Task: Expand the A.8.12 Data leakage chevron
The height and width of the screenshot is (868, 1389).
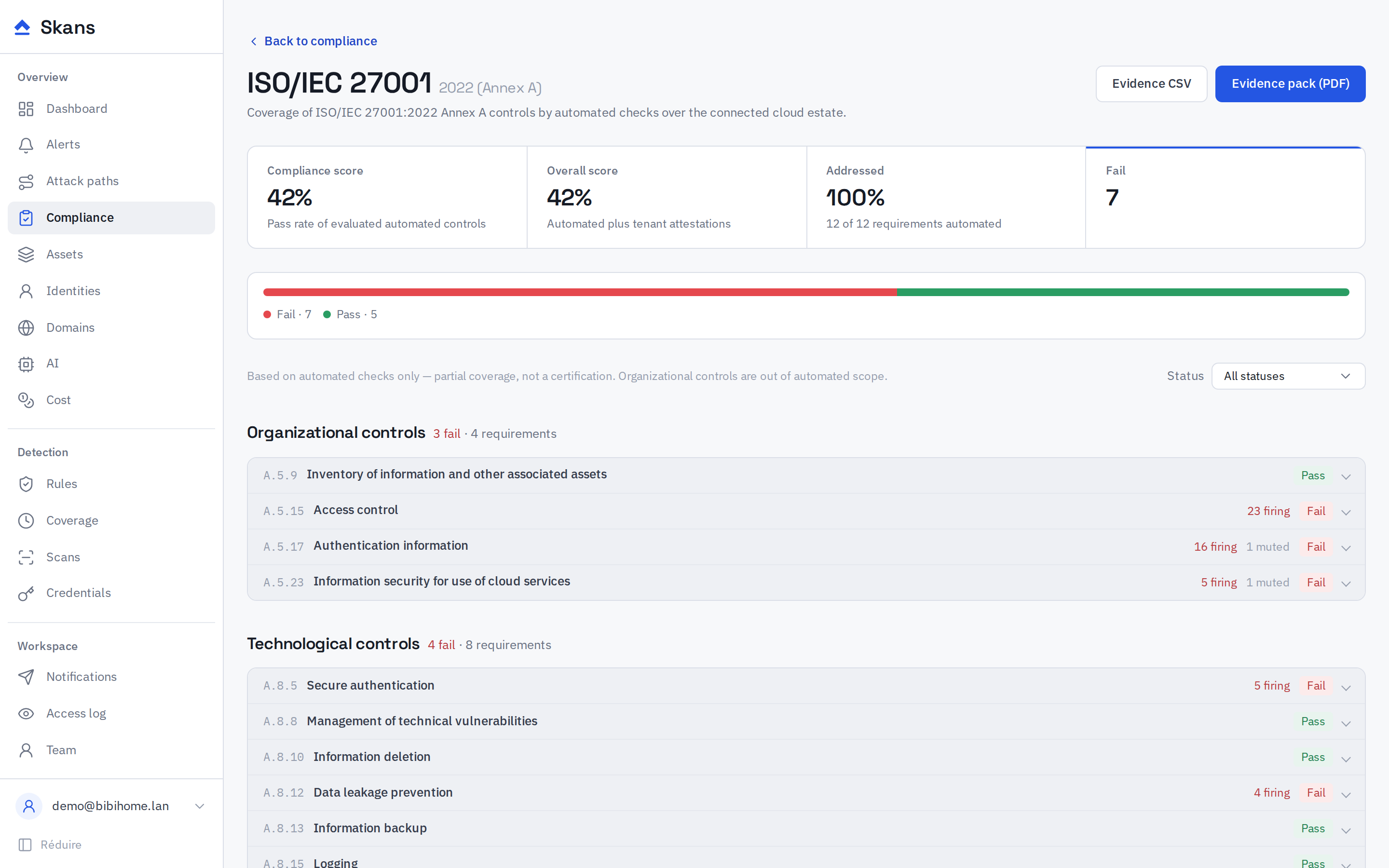Action: tap(1346, 795)
